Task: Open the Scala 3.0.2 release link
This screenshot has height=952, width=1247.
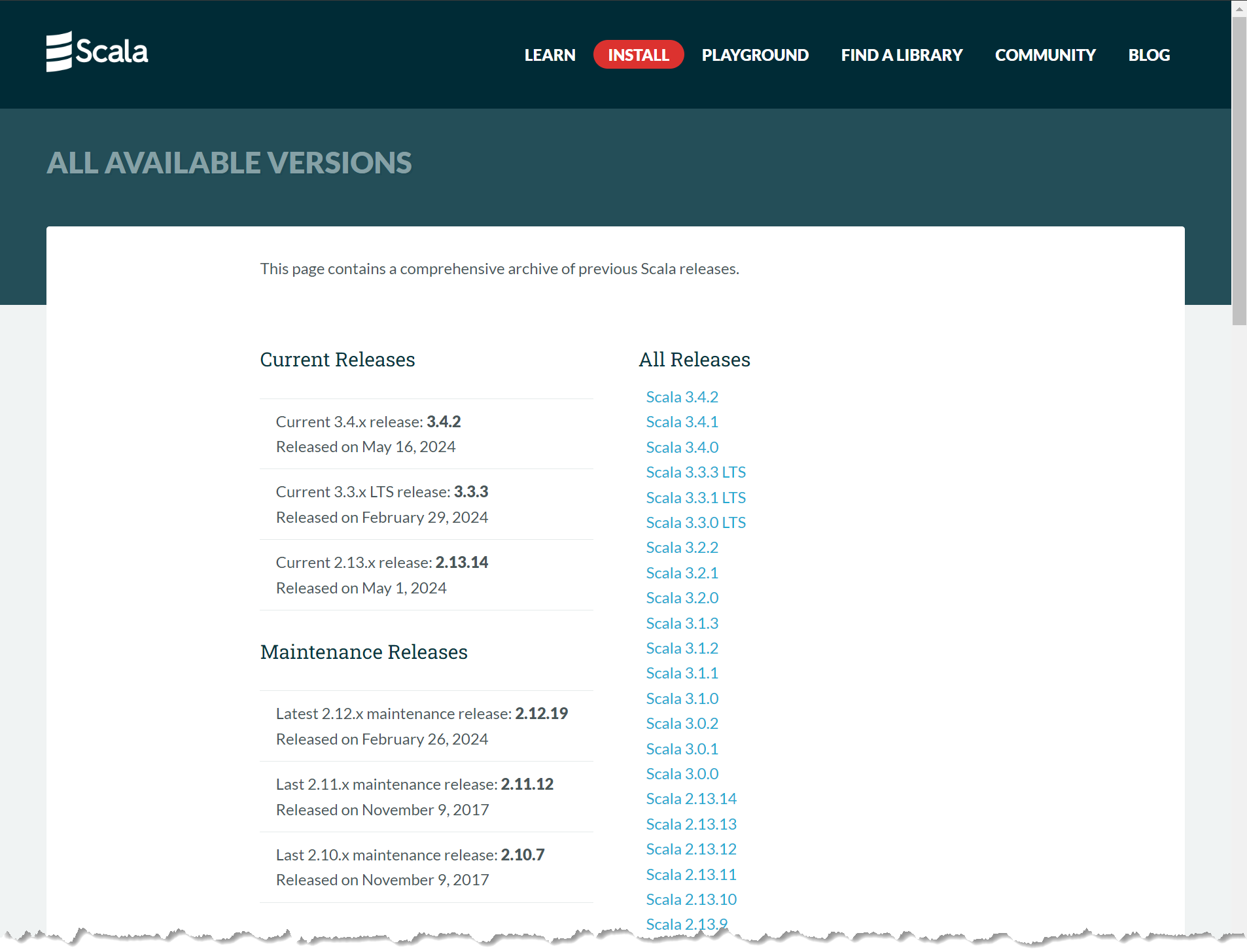Action: pos(682,724)
